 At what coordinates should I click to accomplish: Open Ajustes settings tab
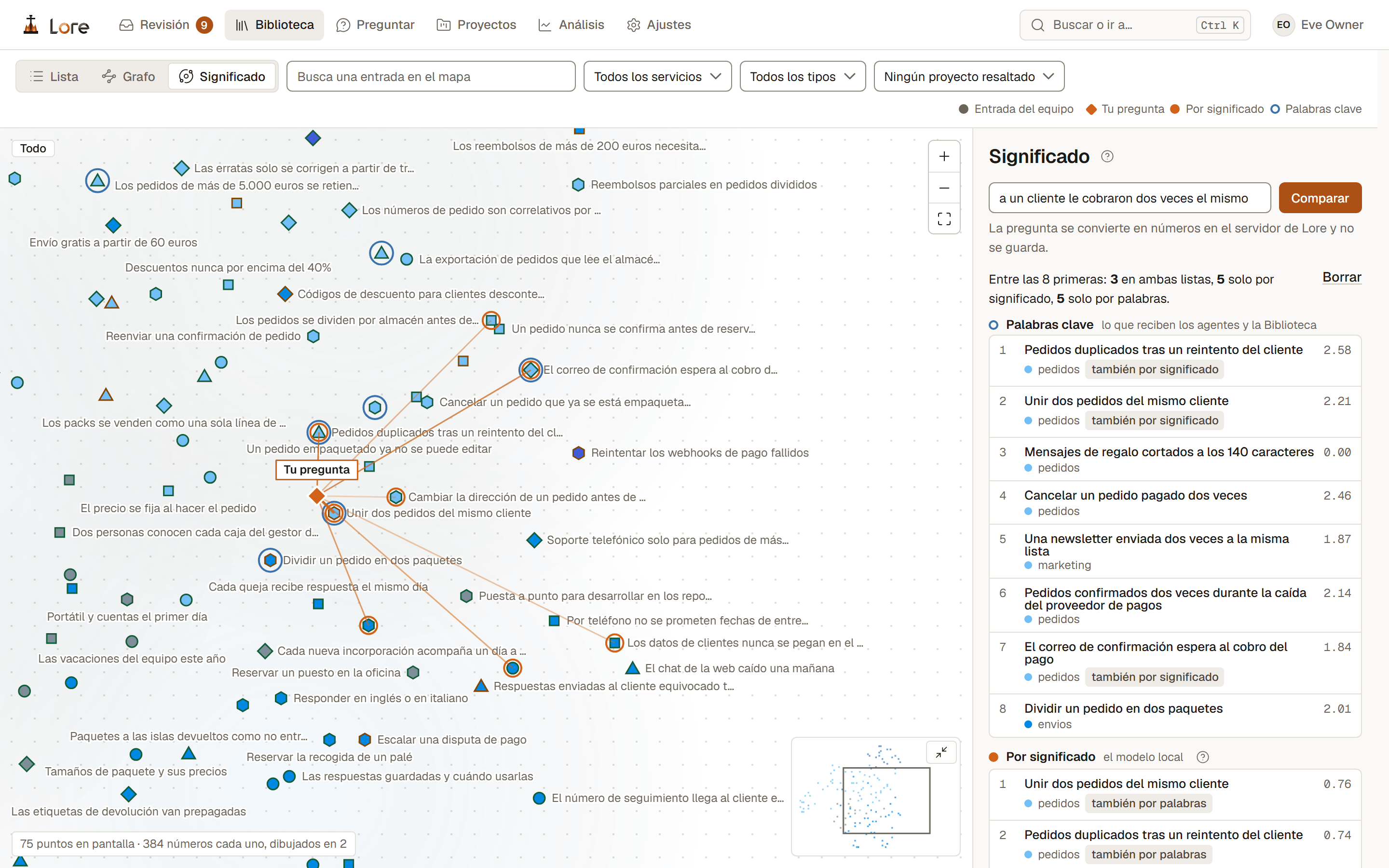659,25
